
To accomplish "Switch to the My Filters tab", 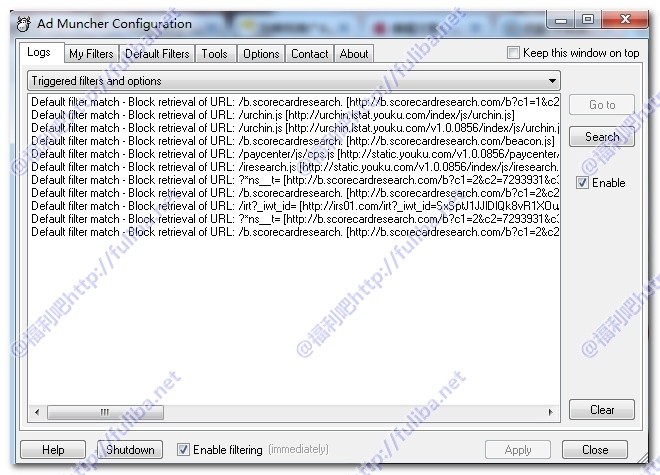I will point(91,54).
